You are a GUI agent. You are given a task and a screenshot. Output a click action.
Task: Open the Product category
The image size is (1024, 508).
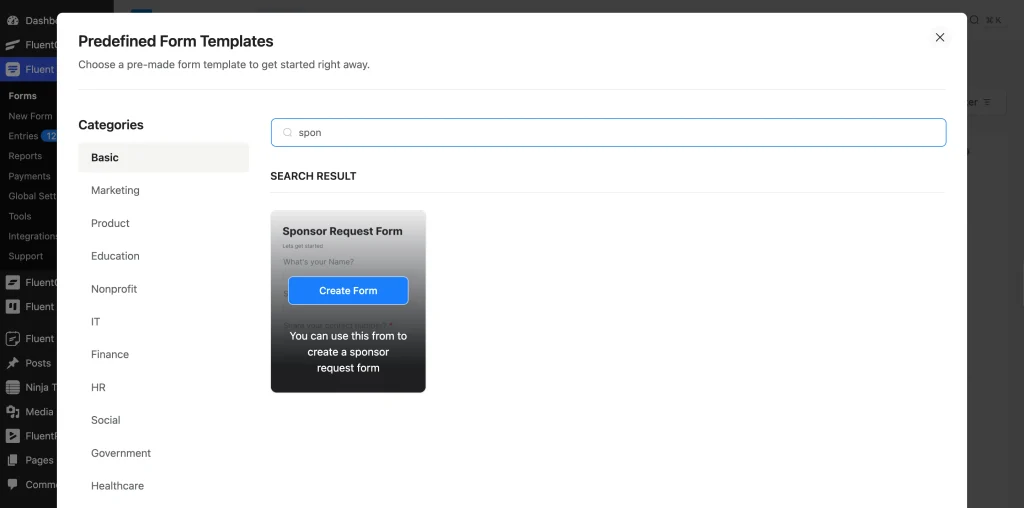click(x=110, y=223)
